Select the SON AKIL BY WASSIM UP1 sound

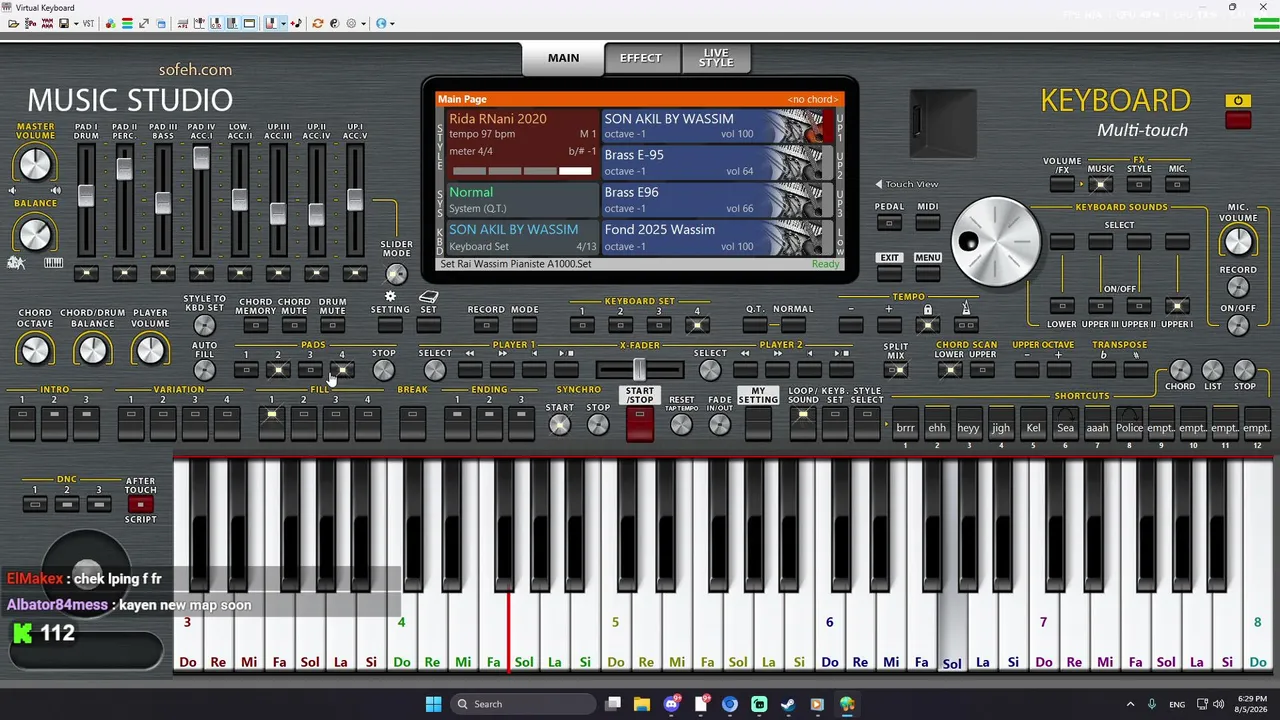717,126
